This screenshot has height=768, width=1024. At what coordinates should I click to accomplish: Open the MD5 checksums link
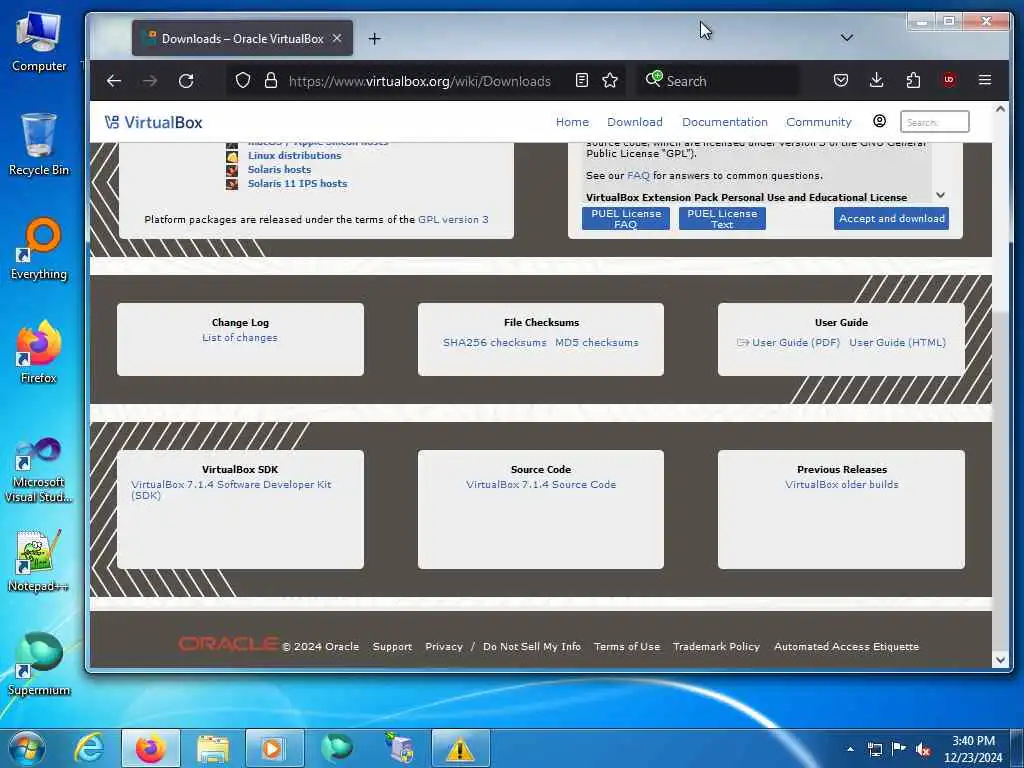597,342
